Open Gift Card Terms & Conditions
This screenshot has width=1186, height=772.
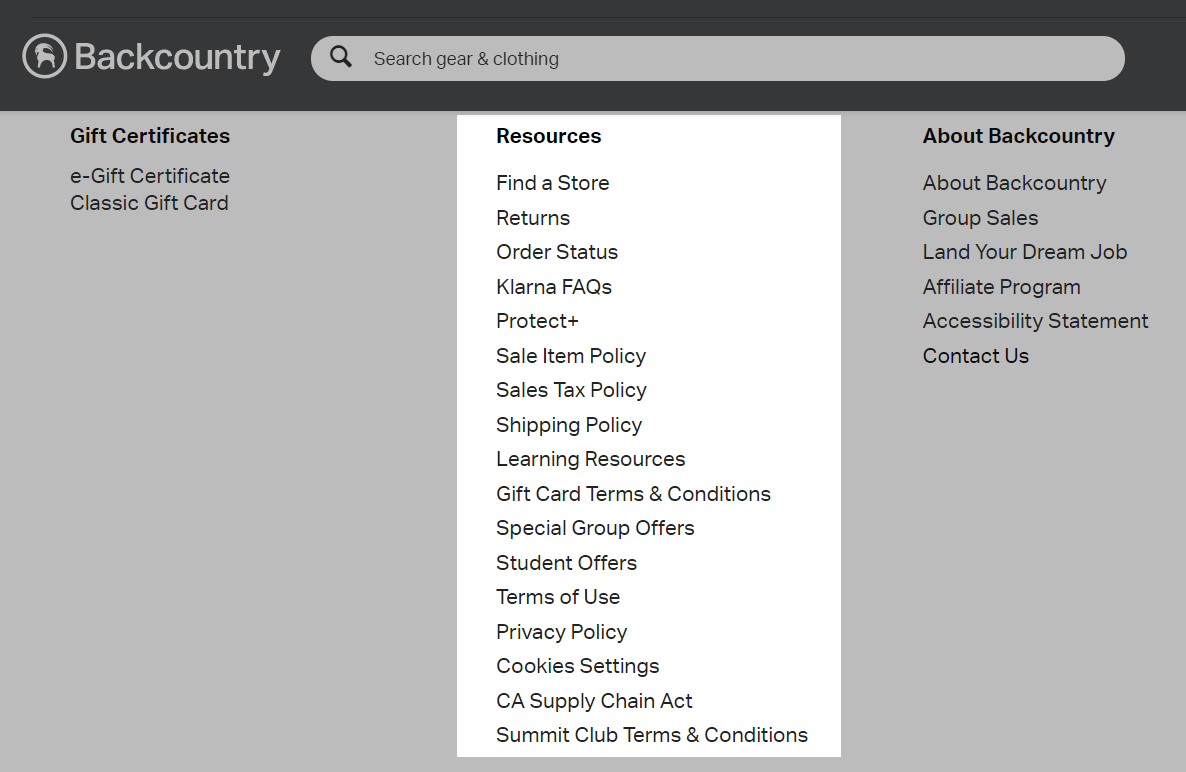tap(633, 494)
